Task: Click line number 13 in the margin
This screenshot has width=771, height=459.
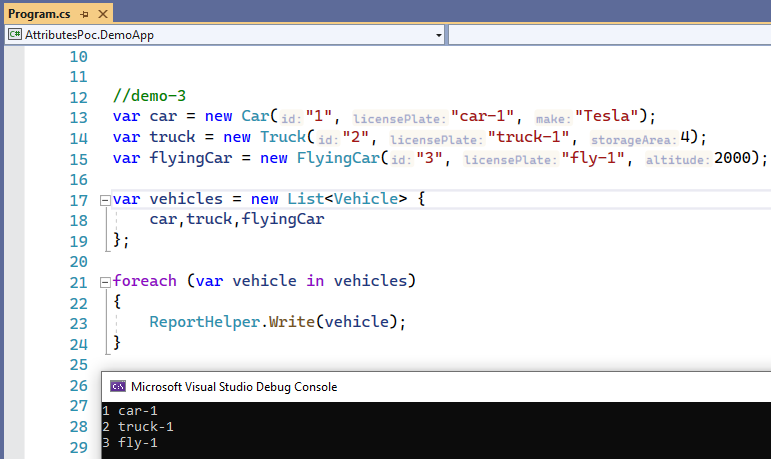Action: (79, 117)
